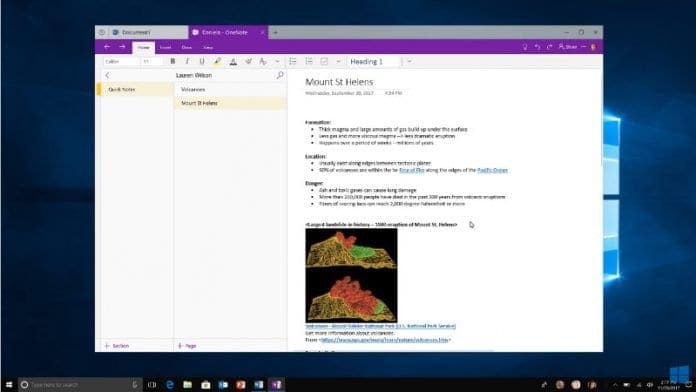
Task: Click the lightbulb Tell Me icon
Action: tap(525, 47)
